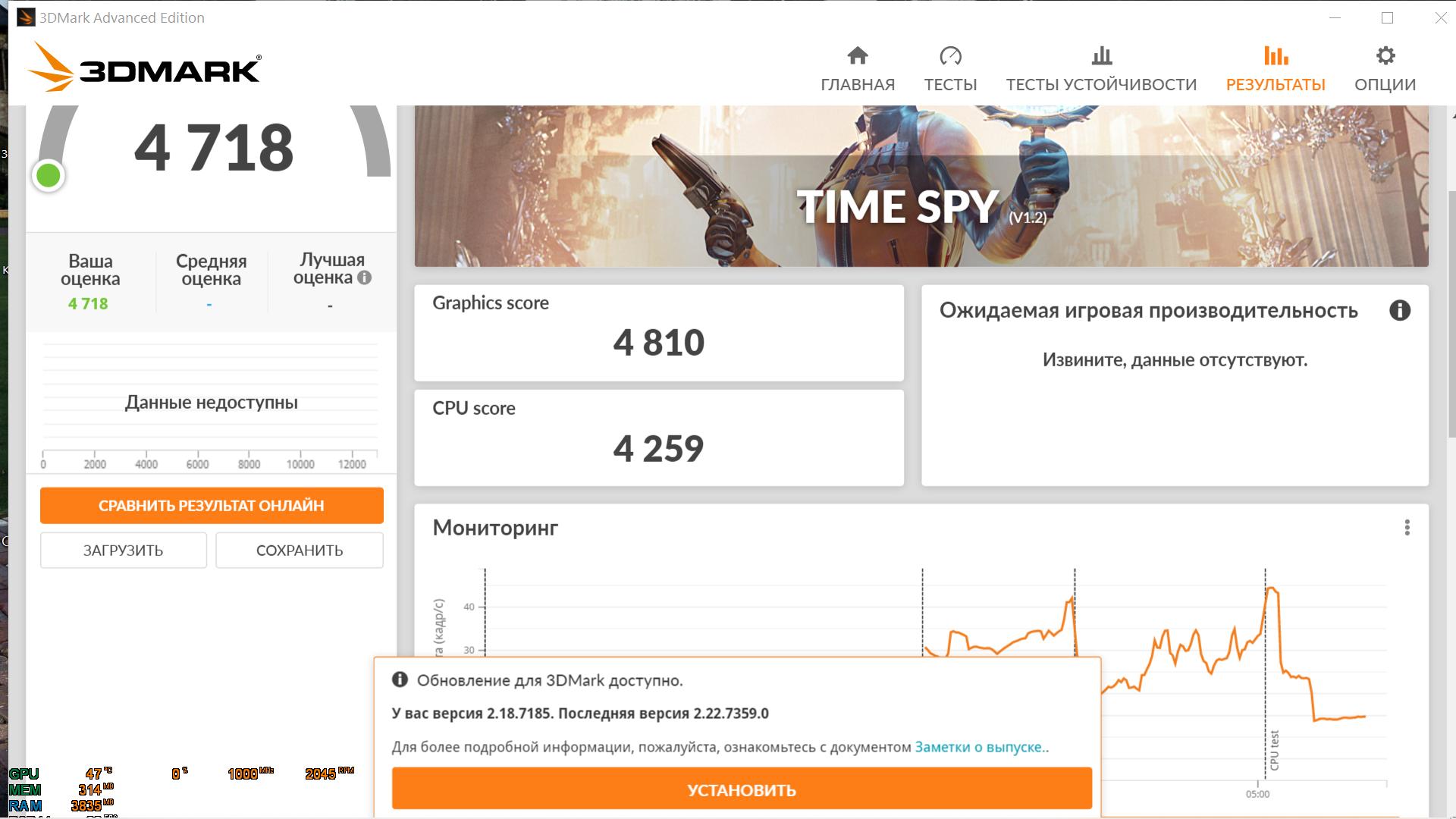This screenshot has width=1456, height=819.
Task: Click the СОХРАНИТЬ button
Action: click(300, 551)
